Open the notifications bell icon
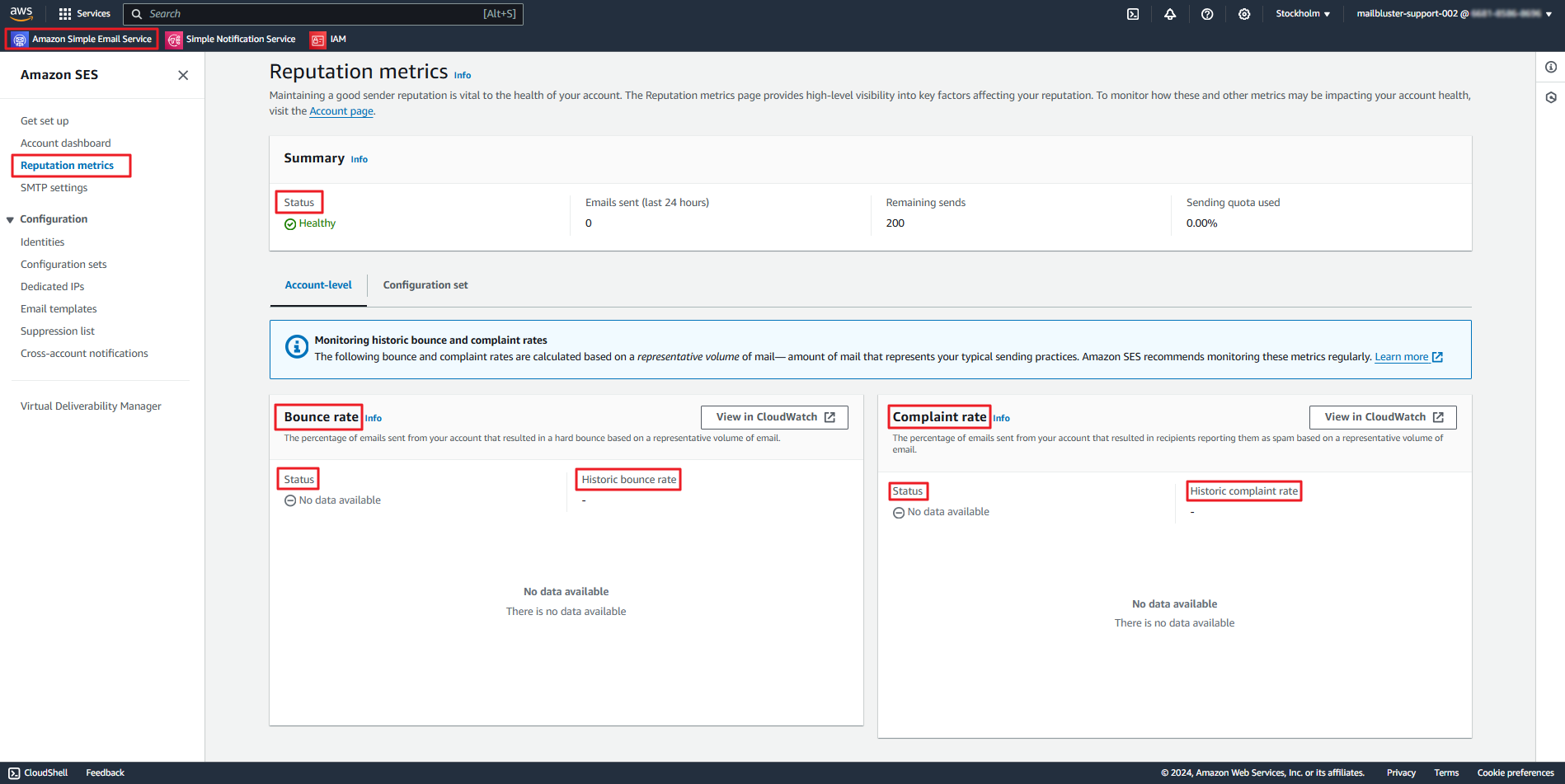1565x784 pixels. click(1170, 14)
